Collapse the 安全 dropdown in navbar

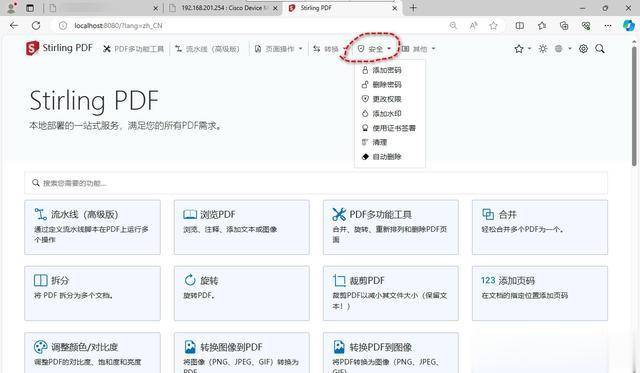click(x=374, y=49)
